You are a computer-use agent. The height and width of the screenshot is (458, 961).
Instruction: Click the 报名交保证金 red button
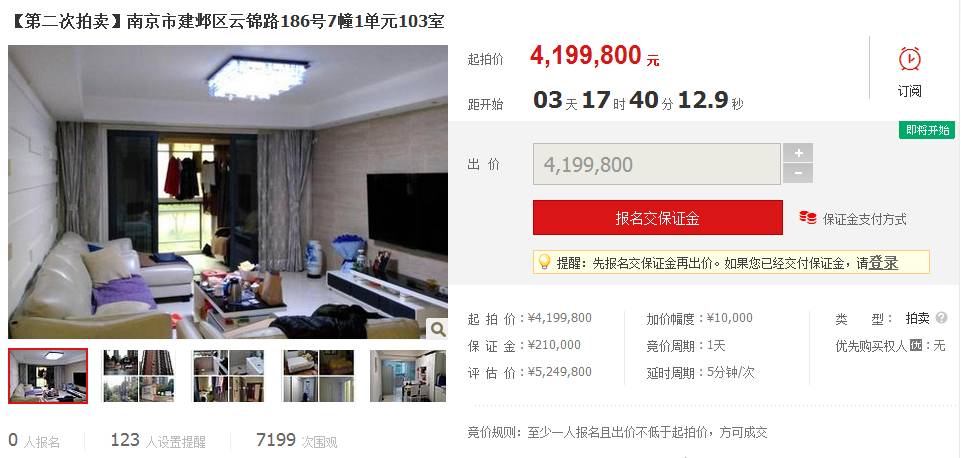pyautogui.click(x=658, y=218)
